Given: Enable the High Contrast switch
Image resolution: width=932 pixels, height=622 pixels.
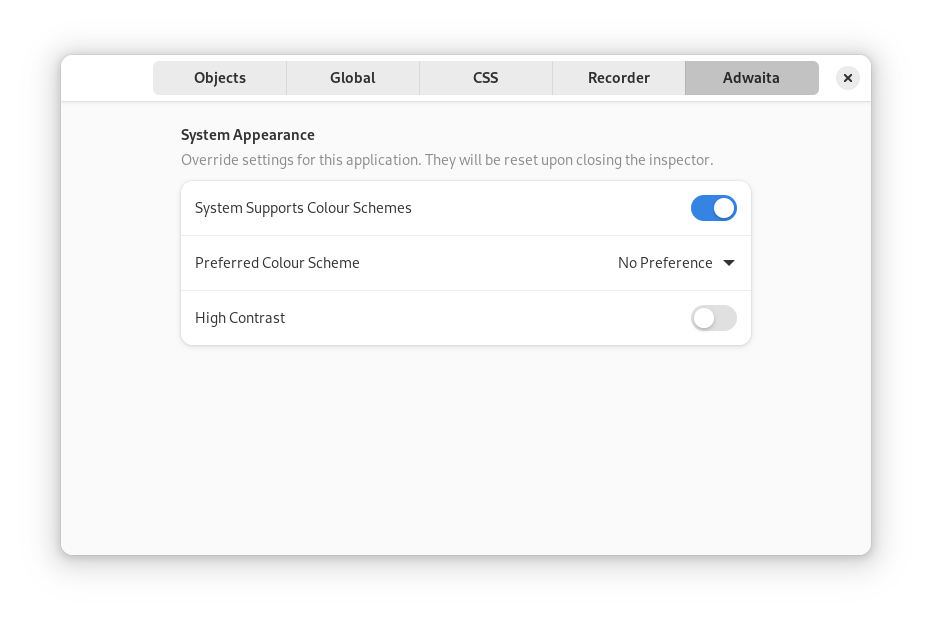Looking at the screenshot, I should [714, 318].
